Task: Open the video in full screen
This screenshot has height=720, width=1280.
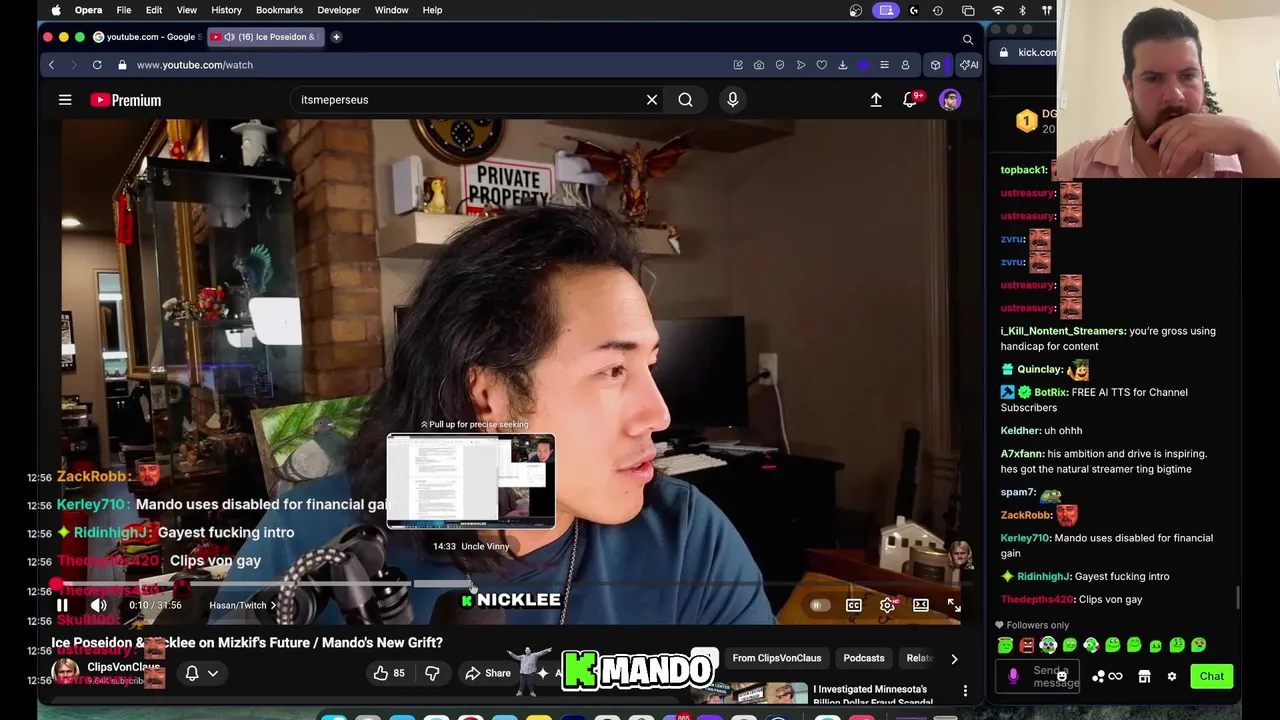Action: tap(954, 605)
